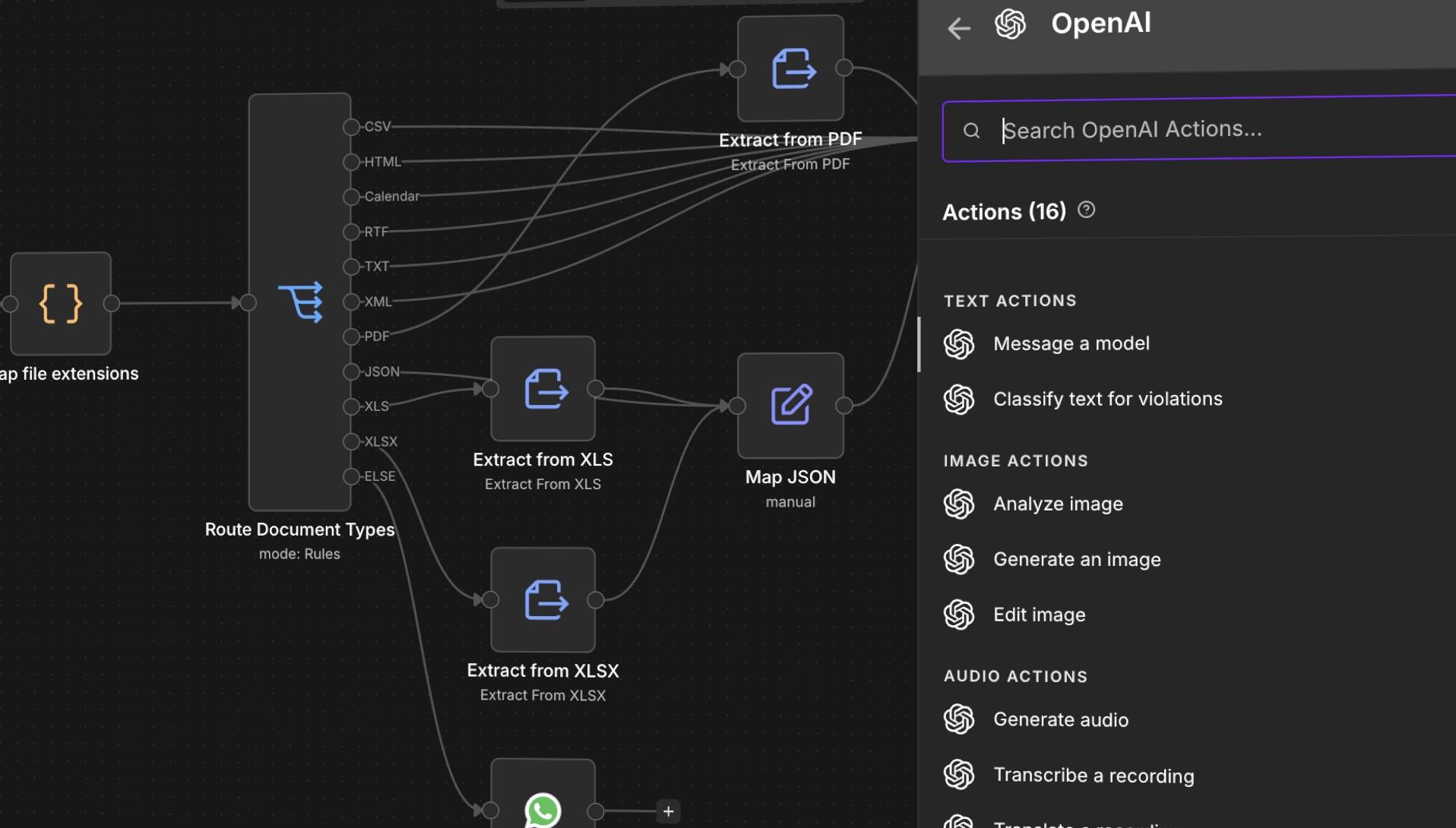Click the ELSE output connector
This screenshot has height=828, width=1456.
tap(351, 476)
